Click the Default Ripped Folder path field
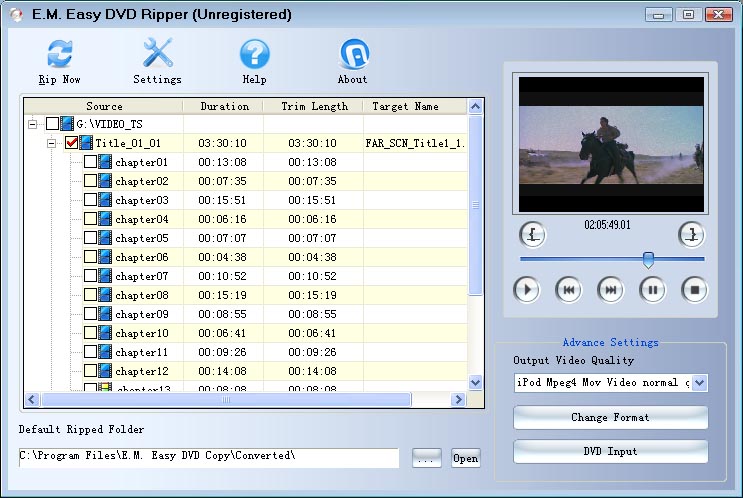 coord(208,457)
